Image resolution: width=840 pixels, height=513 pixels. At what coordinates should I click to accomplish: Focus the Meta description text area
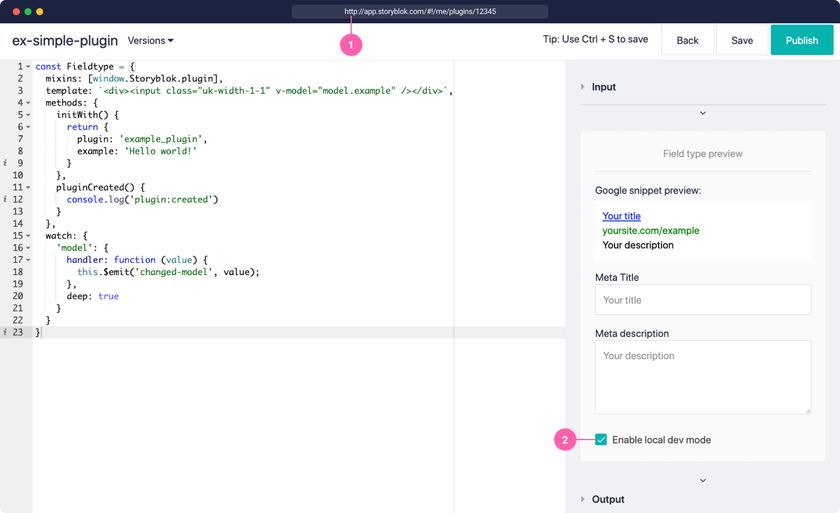703,378
